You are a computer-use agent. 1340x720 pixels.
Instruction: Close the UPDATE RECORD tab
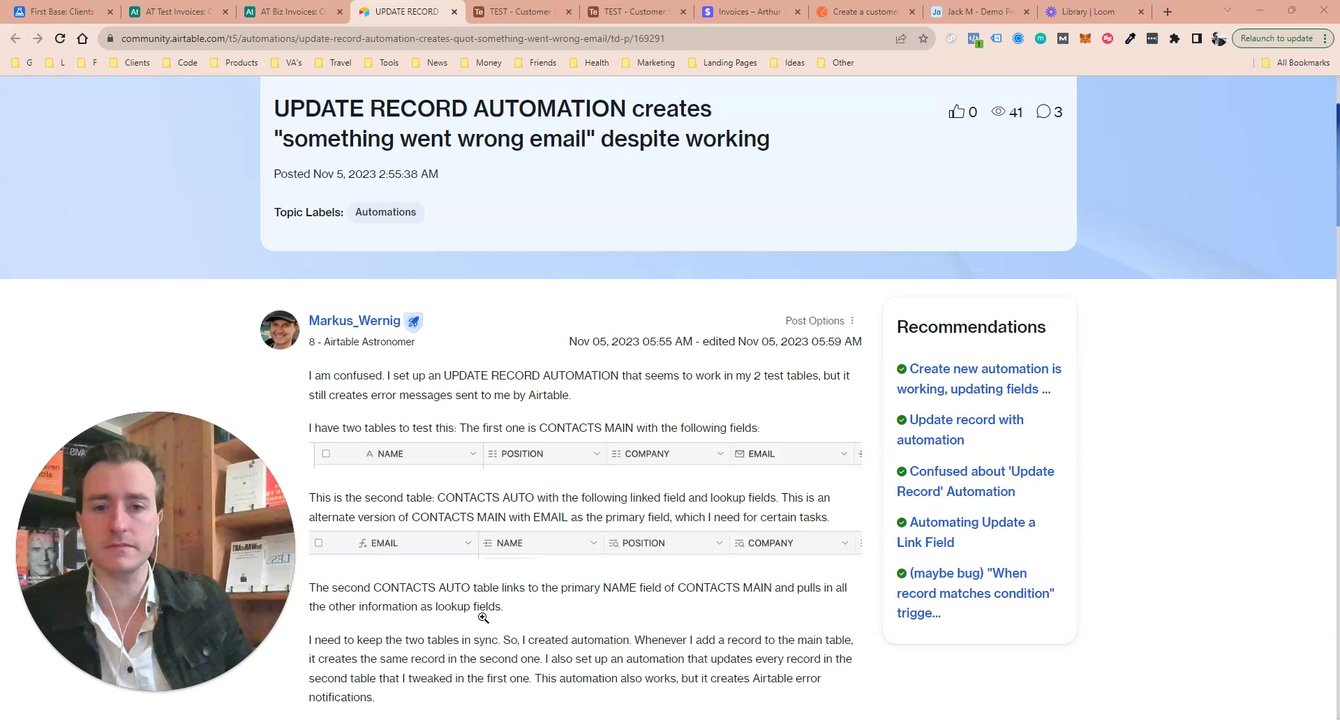point(455,12)
